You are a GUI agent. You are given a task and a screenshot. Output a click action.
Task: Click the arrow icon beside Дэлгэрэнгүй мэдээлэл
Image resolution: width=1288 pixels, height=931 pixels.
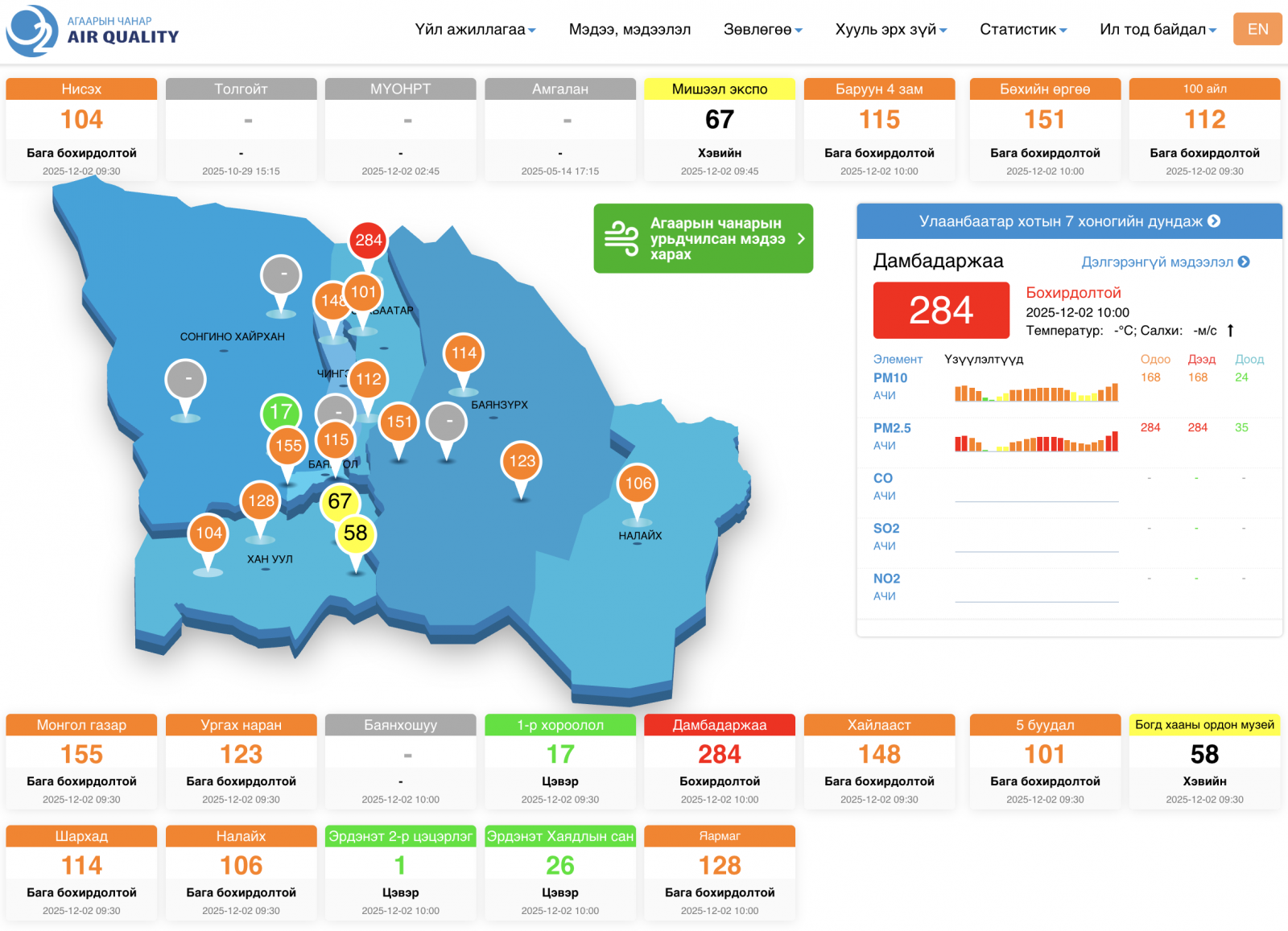(x=1244, y=262)
